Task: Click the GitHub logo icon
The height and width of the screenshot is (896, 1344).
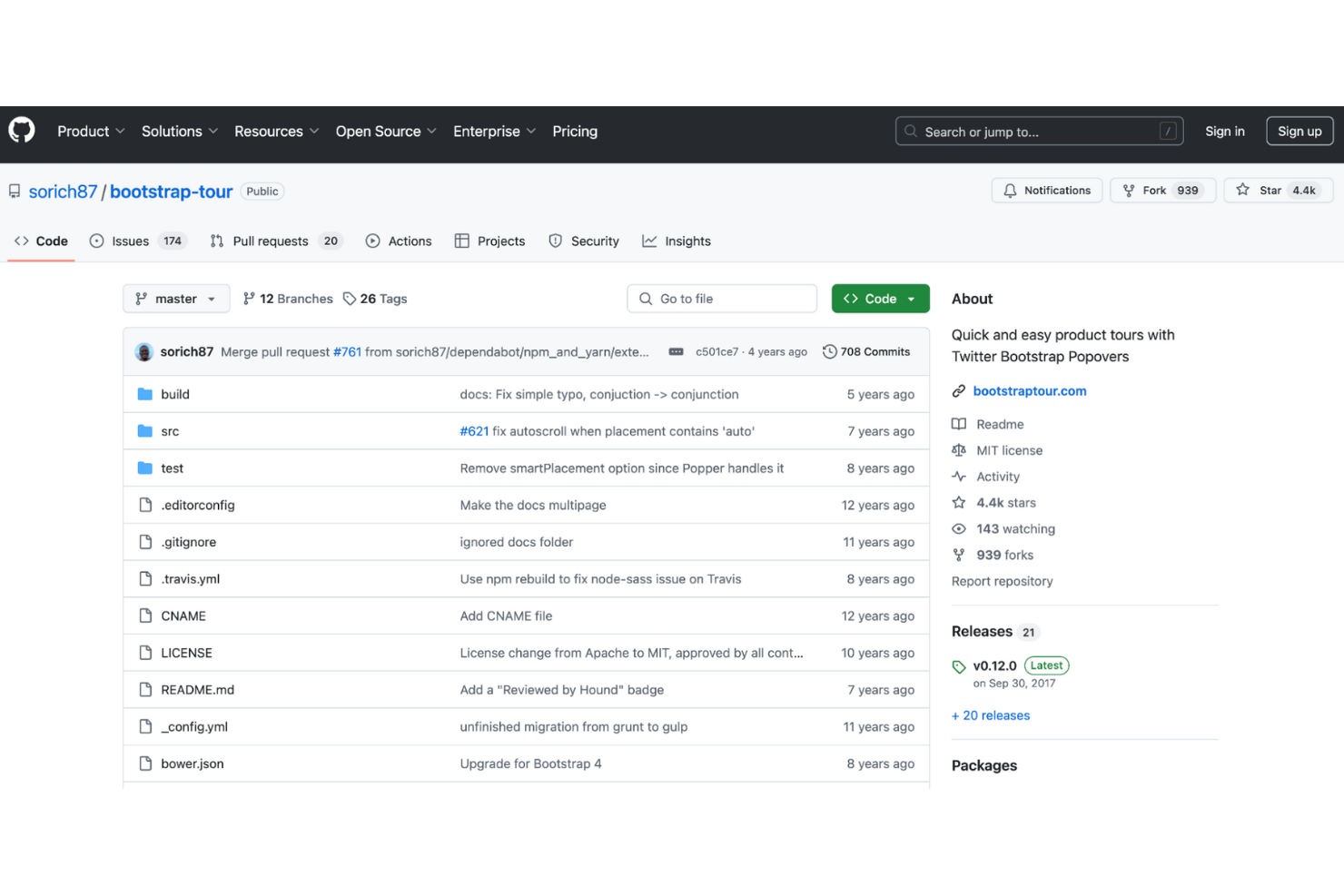Action: 22,131
